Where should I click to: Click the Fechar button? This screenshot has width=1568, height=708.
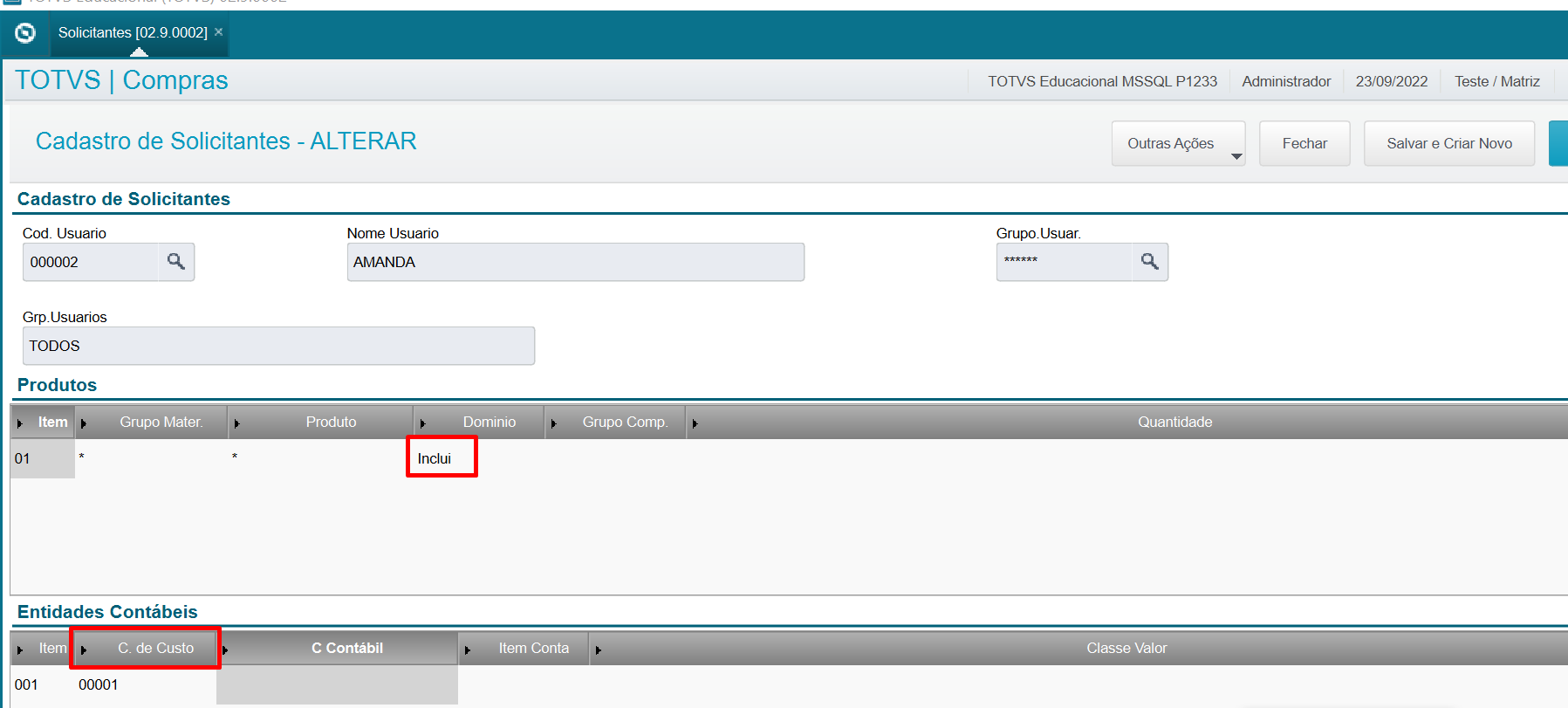click(x=1304, y=143)
